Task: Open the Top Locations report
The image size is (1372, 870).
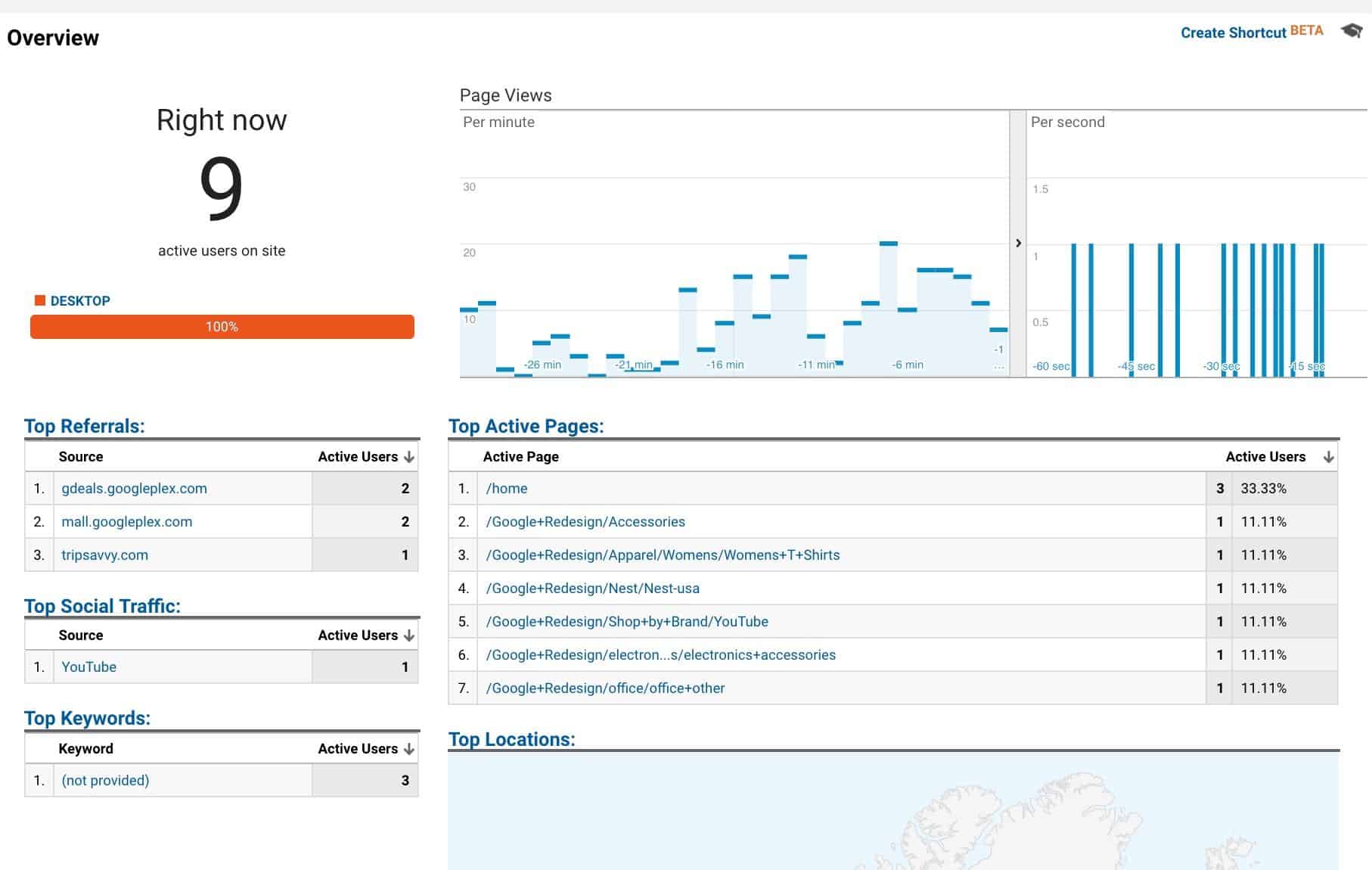Action: tap(511, 739)
